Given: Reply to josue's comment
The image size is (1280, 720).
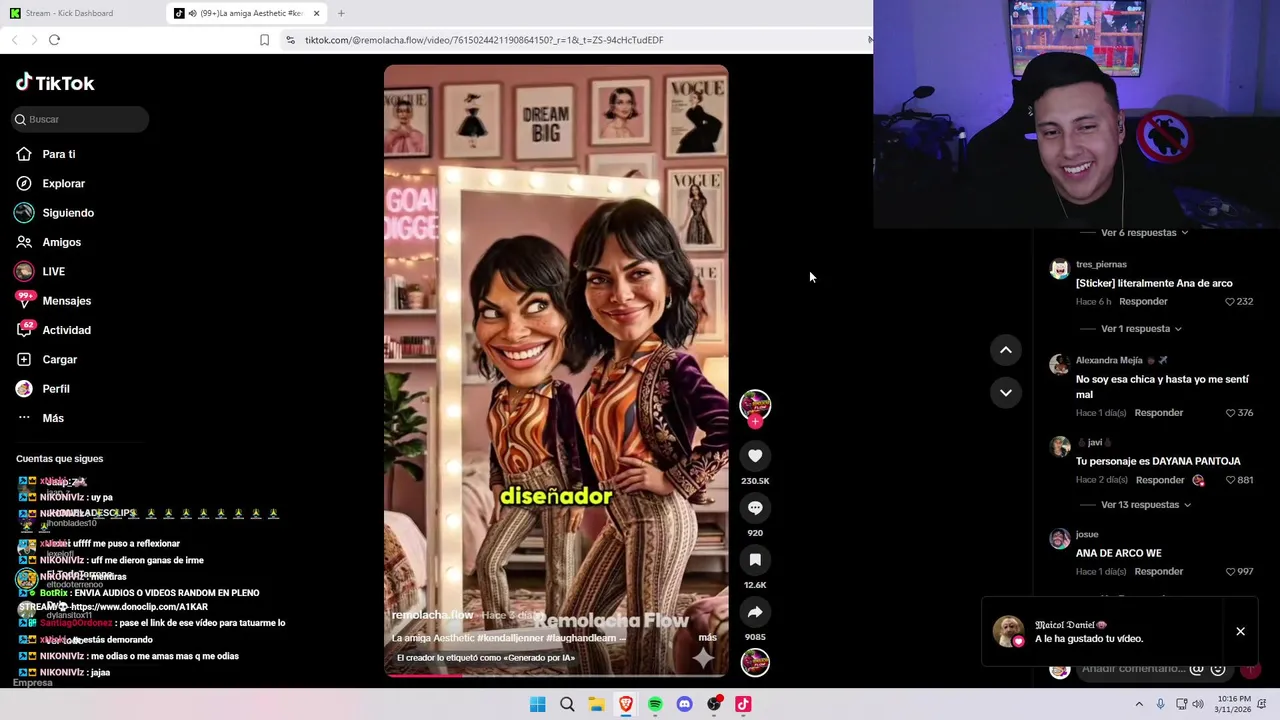Looking at the screenshot, I should point(1158,571).
